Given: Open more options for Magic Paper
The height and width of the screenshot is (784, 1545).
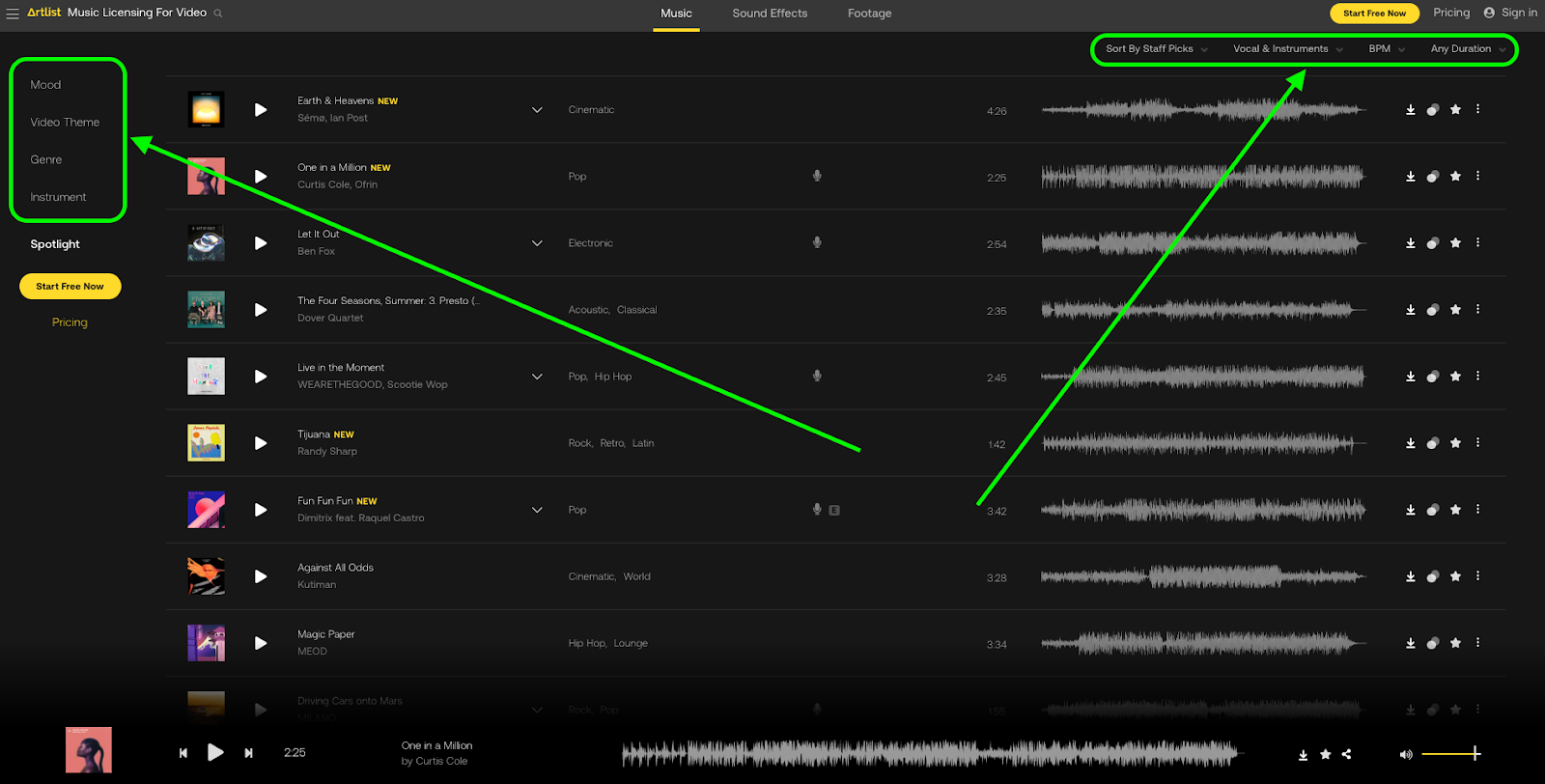Looking at the screenshot, I should 1478,642.
